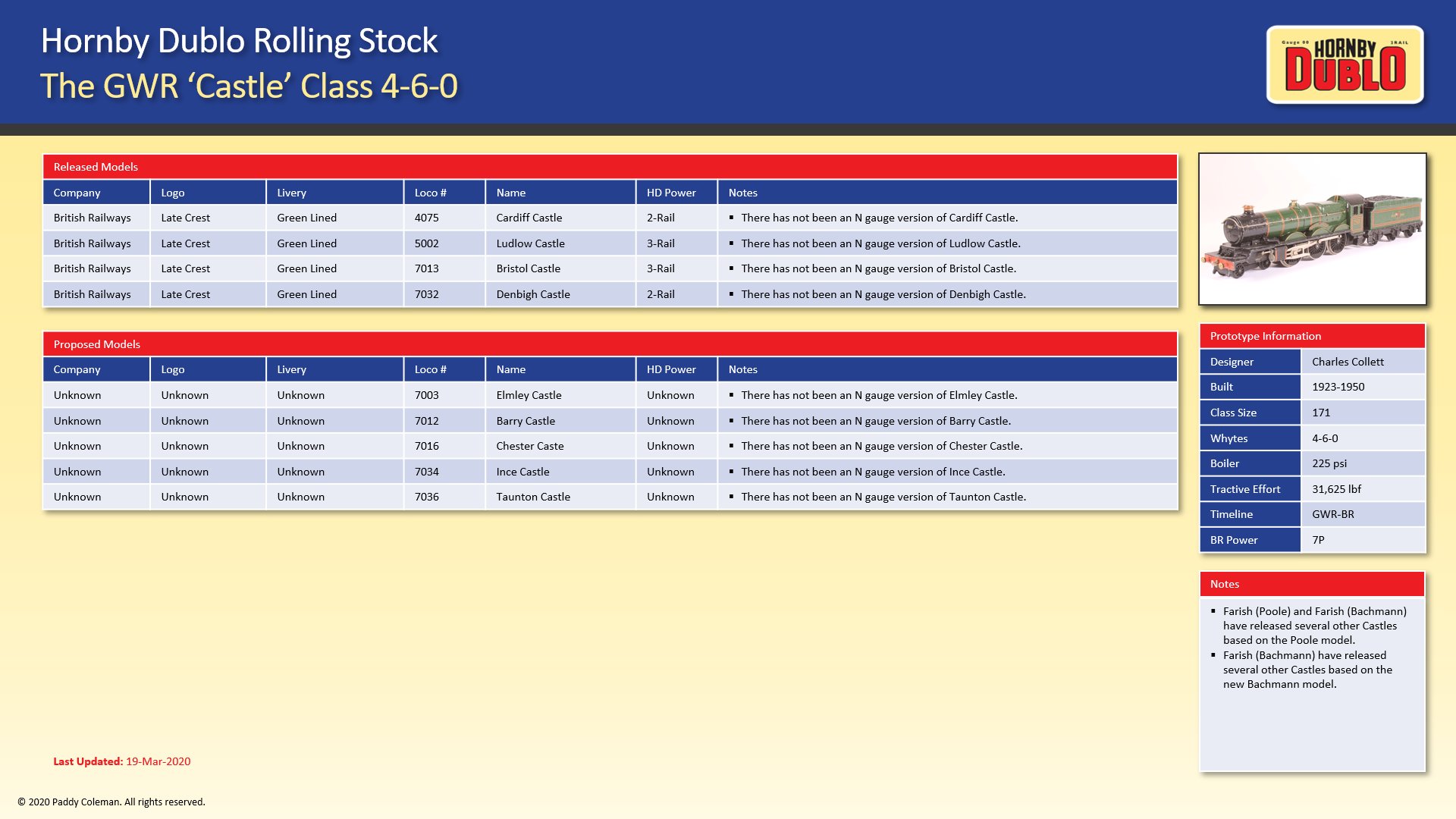
Task: Click the red Notes panel header
Action: [x=1312, y=584]
